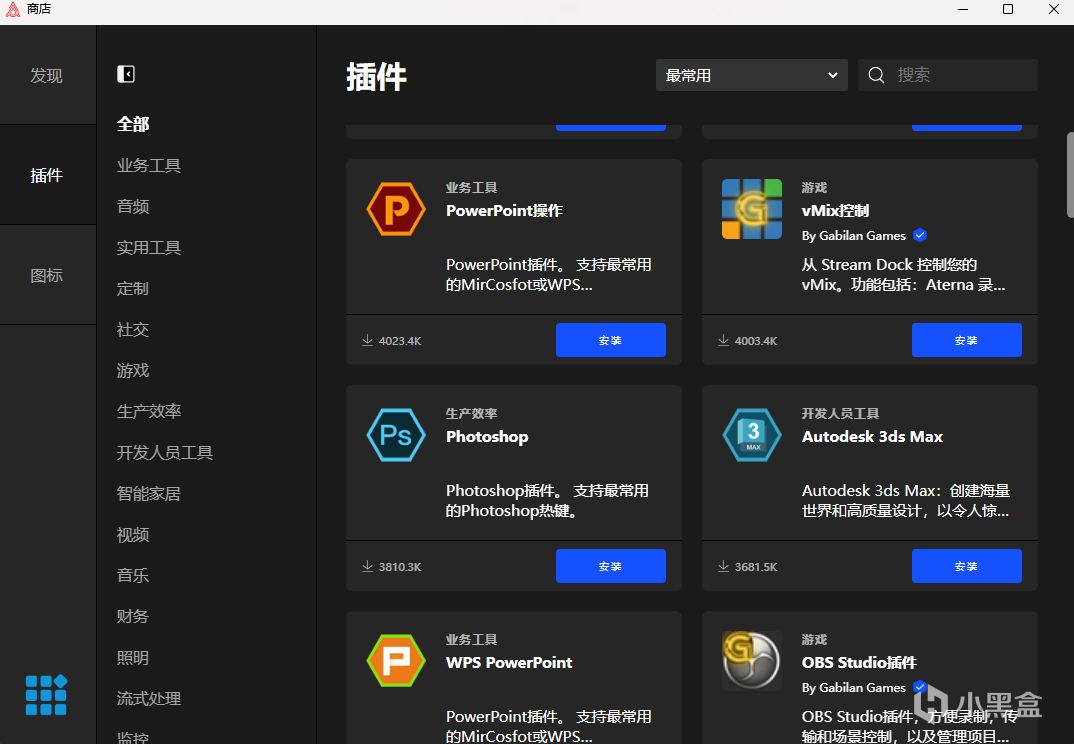This screenshot has width=1074, height=744.
Task: Click download icon next to 4023.4K
Action: point(368,340)
